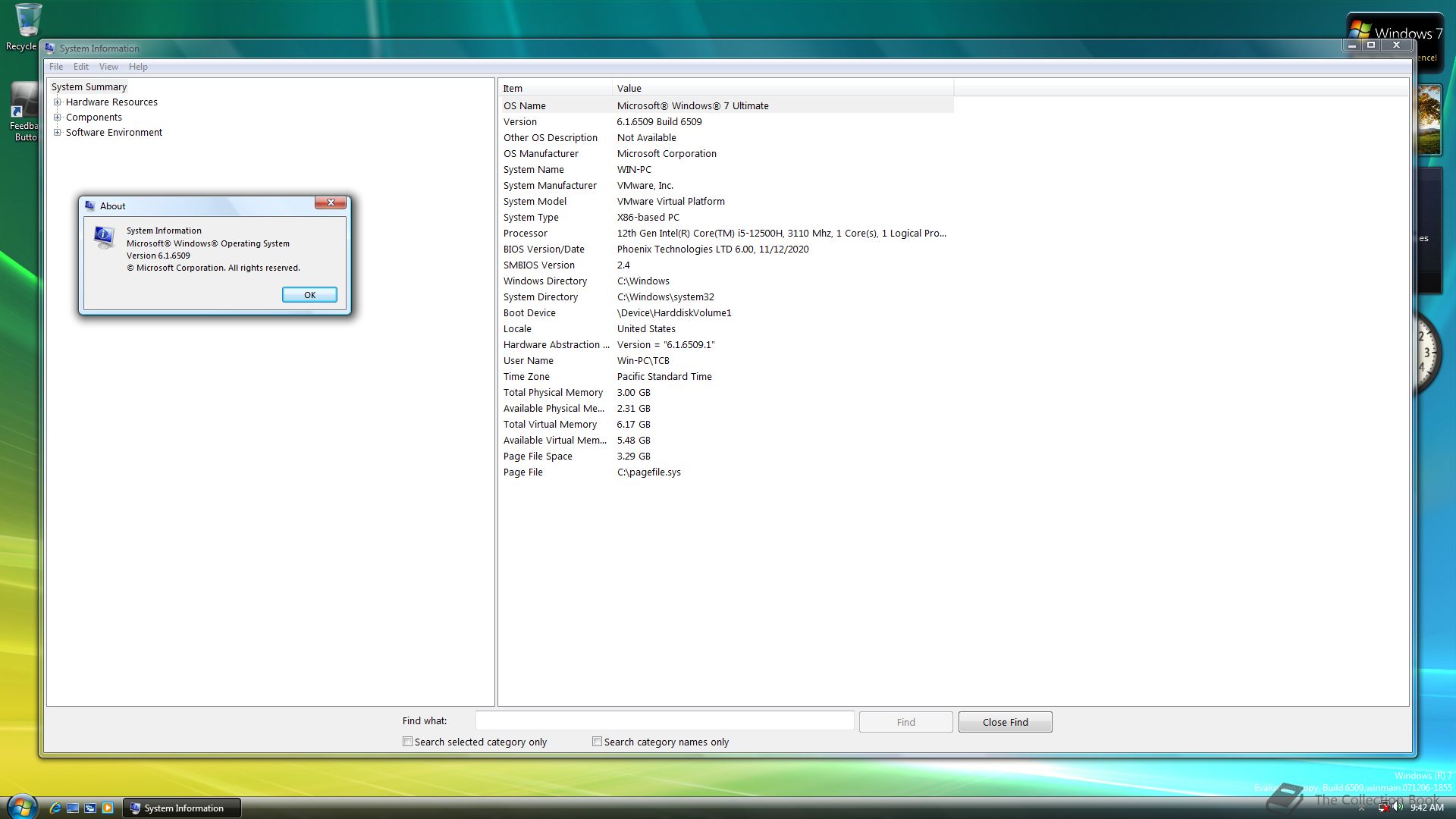The height and width of the screenshot is (819, 1456).
Task: Select the 'SMBIOS Version' row
Action: tap(726, 265)
